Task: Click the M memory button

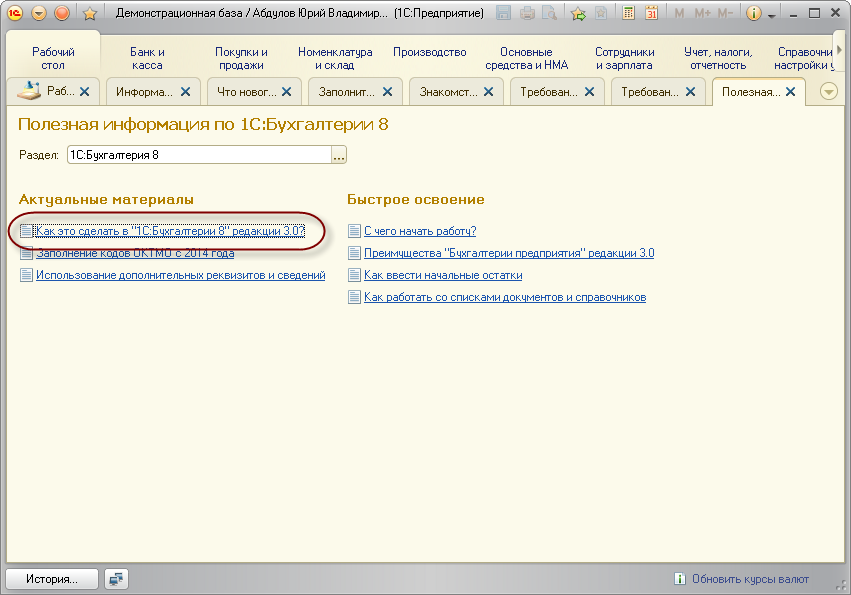Action: point(679,13)
